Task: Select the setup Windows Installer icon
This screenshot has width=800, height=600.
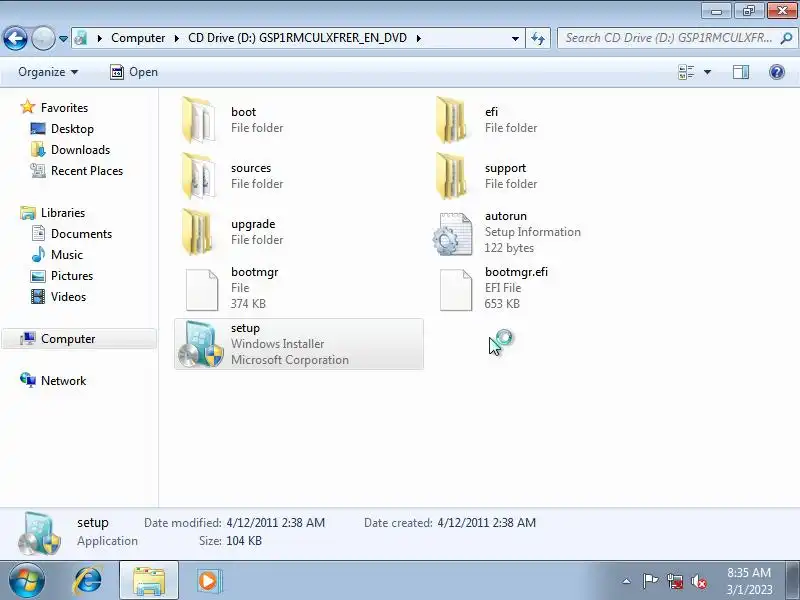Action: coord(202,344)
